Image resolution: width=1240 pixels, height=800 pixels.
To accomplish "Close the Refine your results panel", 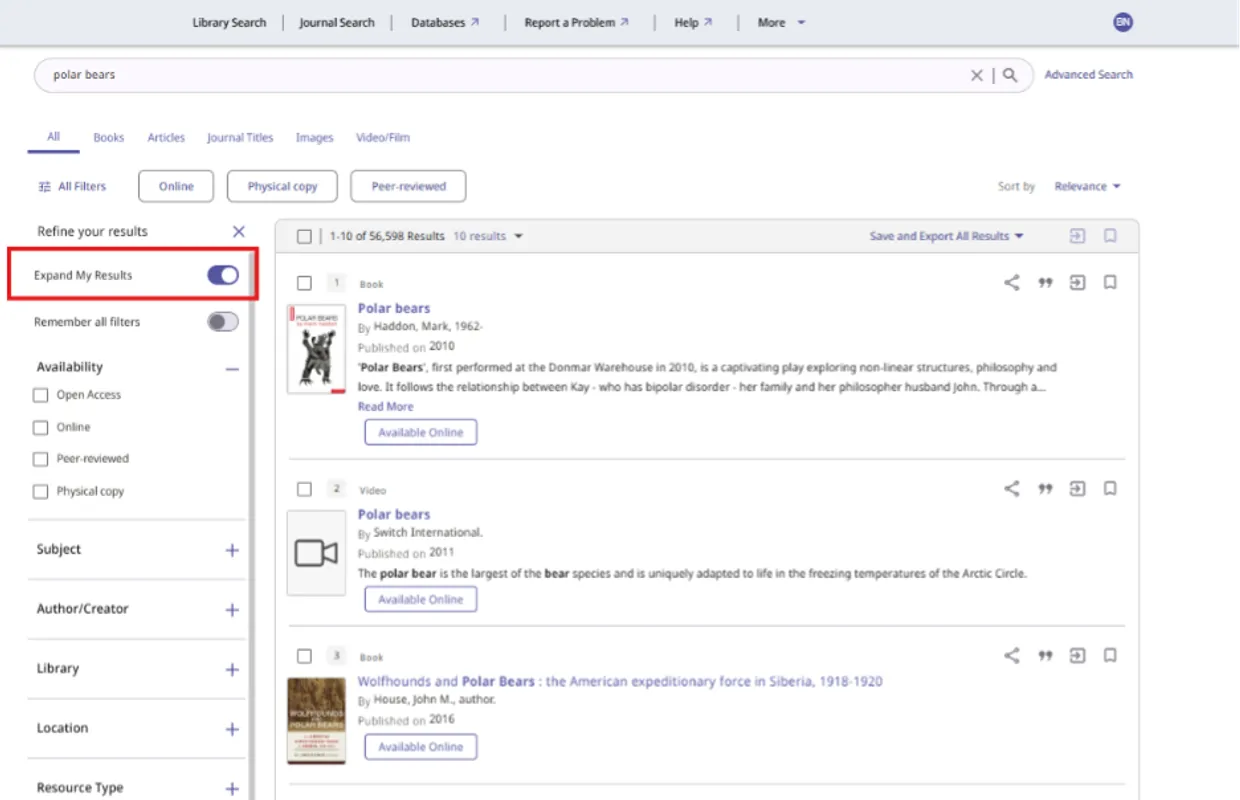I will coord(238,231).
